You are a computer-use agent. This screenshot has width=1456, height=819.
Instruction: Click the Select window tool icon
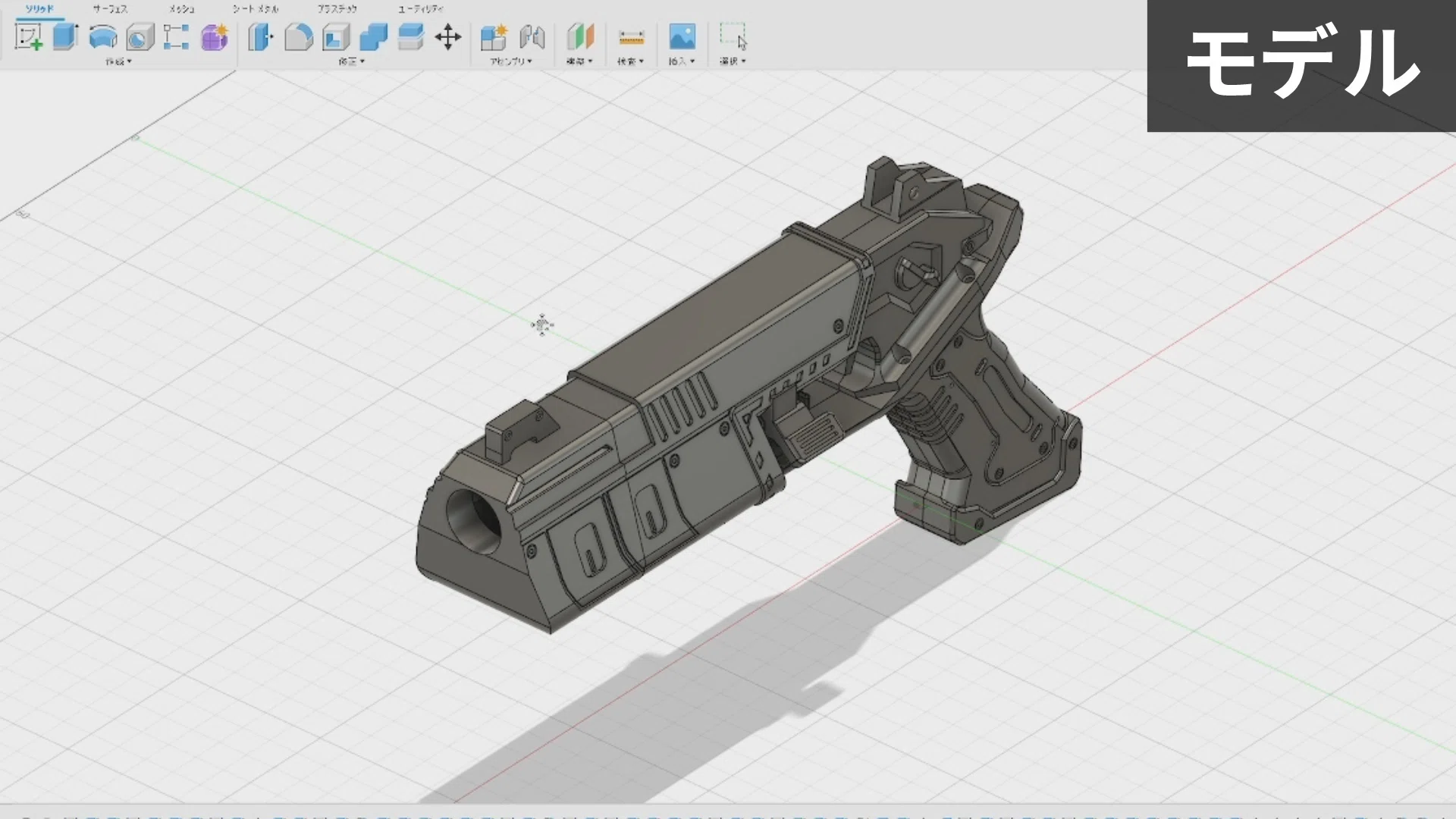point(733,36)
